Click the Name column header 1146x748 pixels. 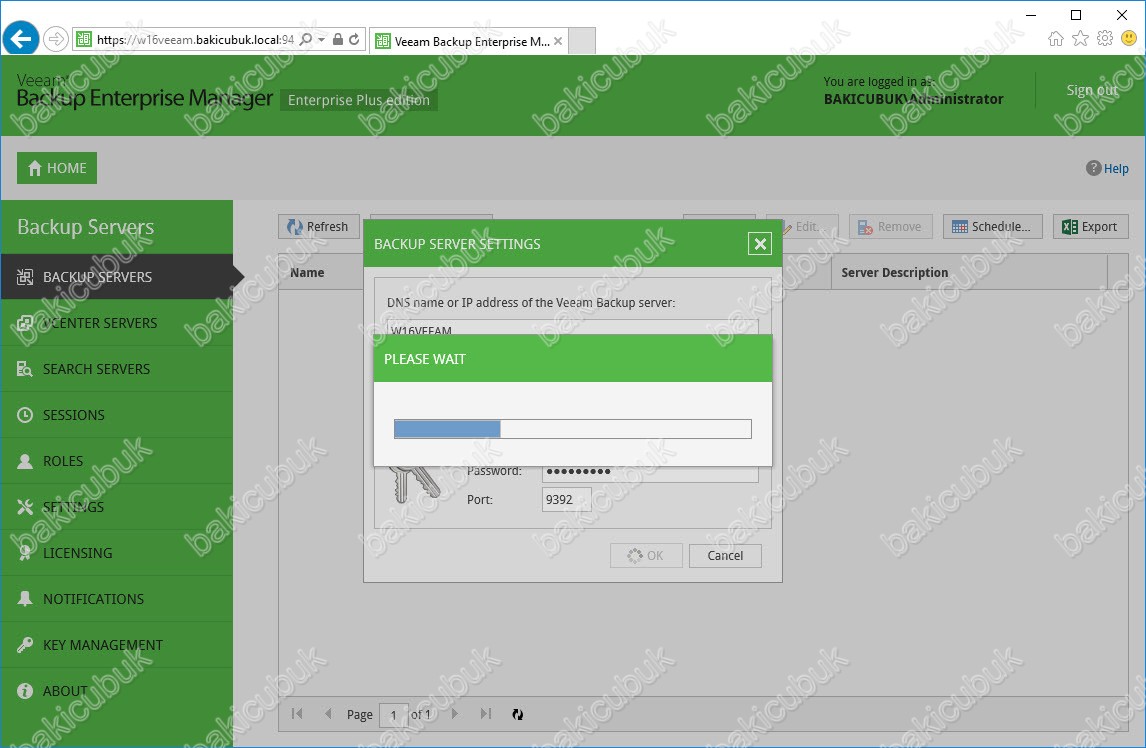tap(307, 273)
